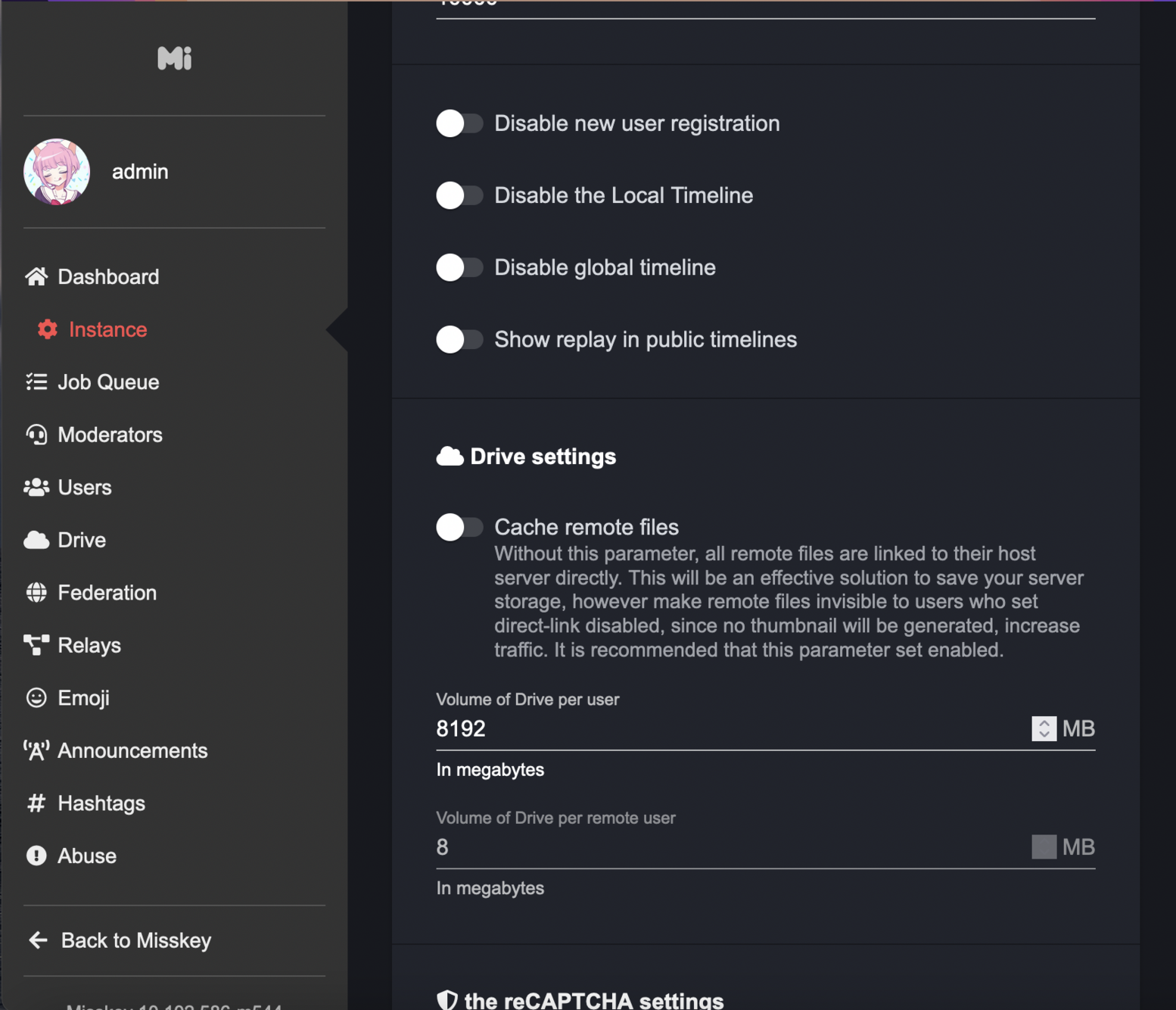
Task: Enable Cache remote files switch
Action: (459, 527)
